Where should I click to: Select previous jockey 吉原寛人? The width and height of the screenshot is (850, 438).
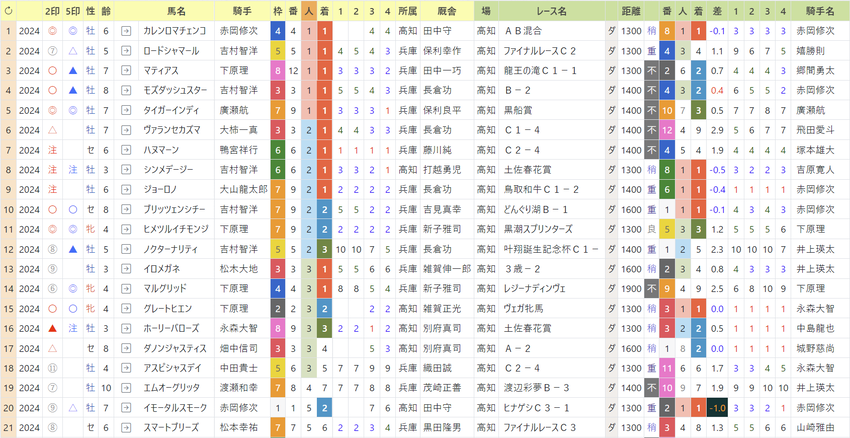point(815,170)
